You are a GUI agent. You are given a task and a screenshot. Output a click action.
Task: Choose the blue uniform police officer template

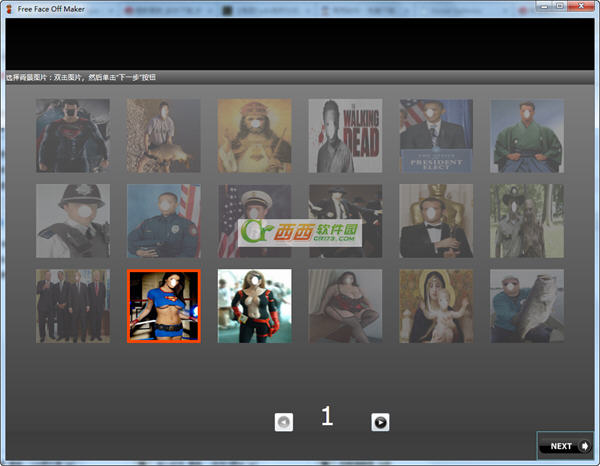pyautogui.click(x=163, y=221)
